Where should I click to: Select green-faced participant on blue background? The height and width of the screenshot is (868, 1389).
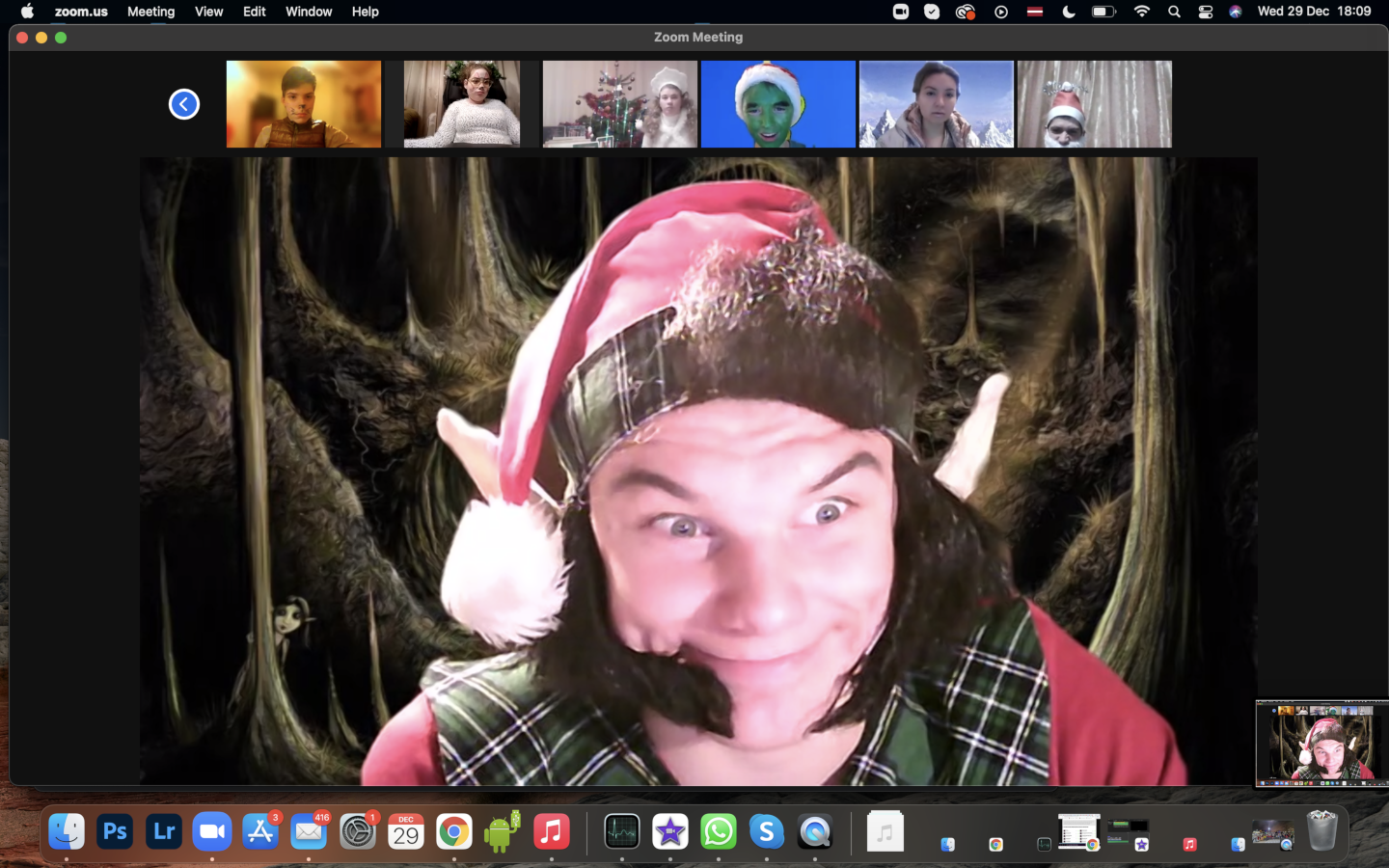point(778,104)
